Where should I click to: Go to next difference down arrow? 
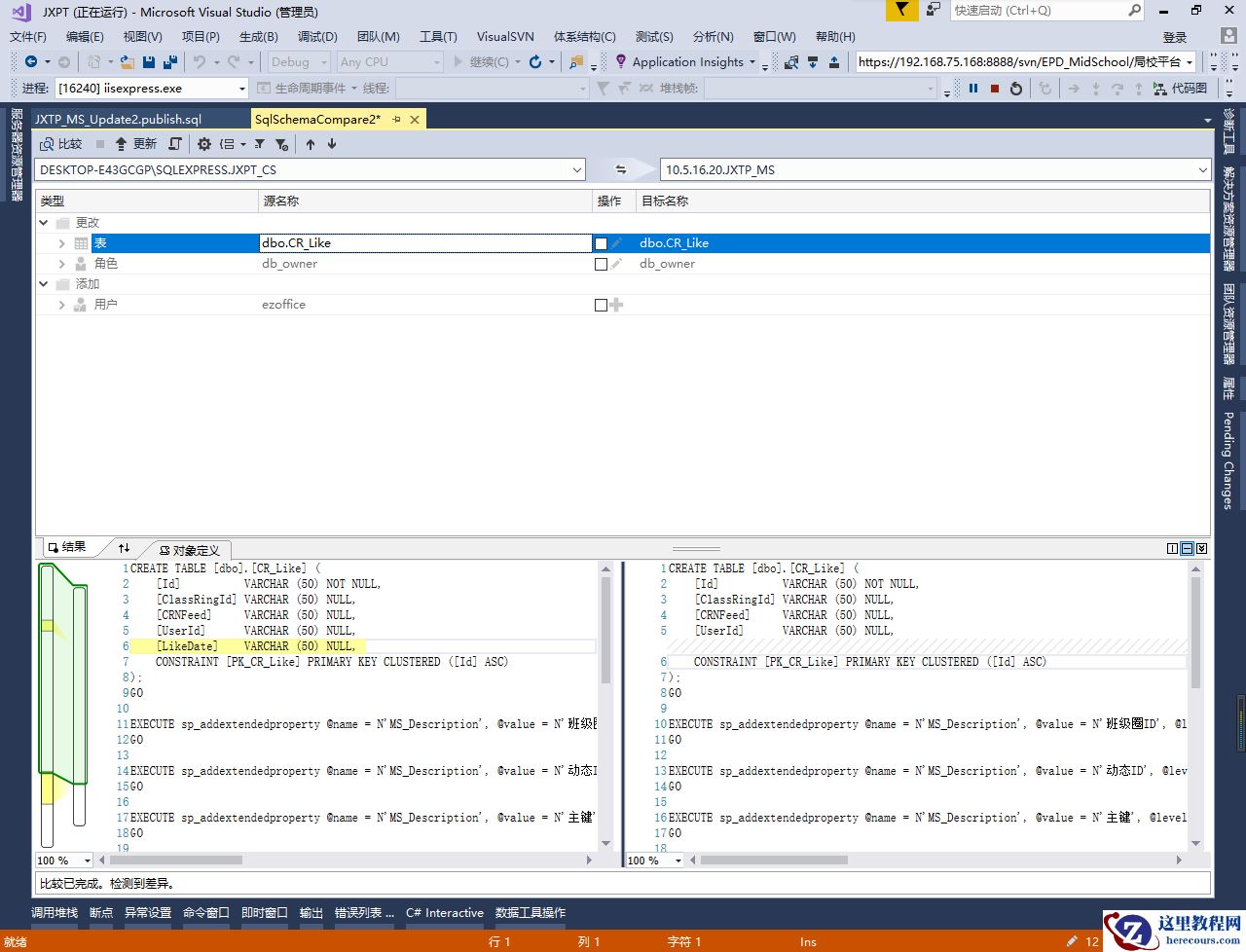tap(332, 144)
